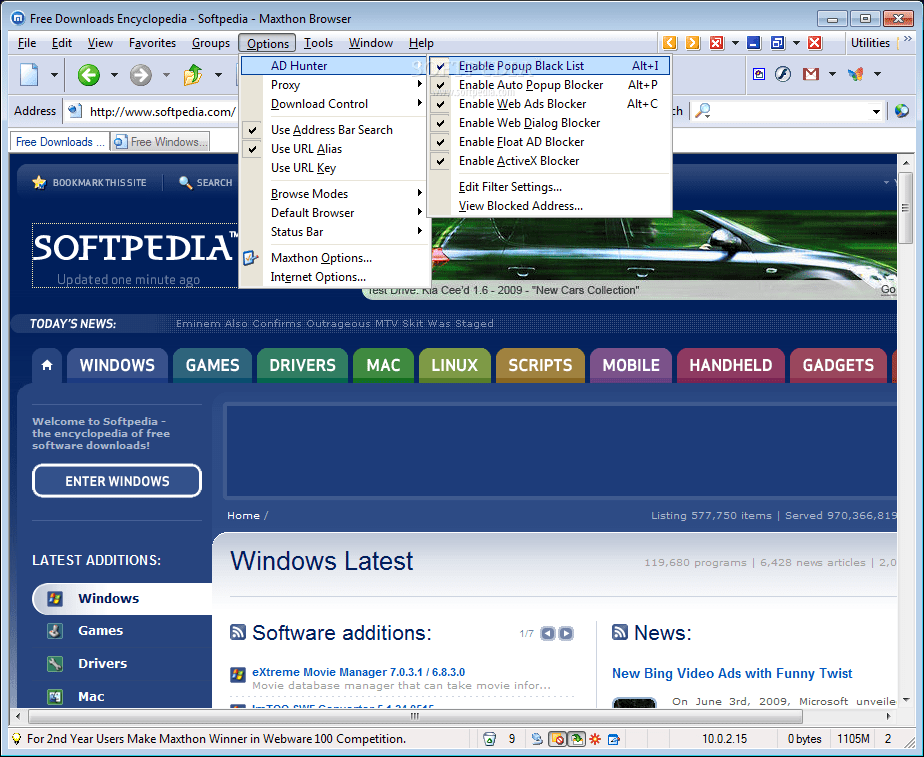The image size is (924, 757).
Task: Click blue restore tab window icon
Action: coord(778,42)
